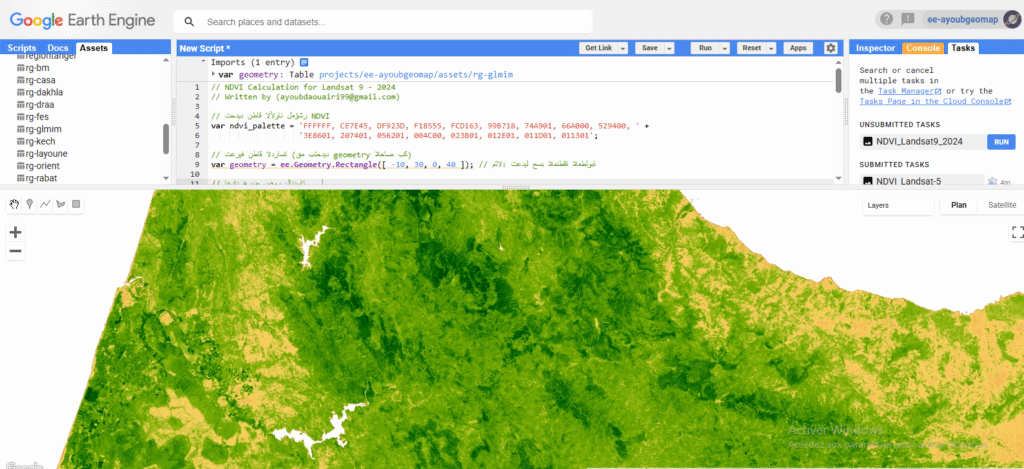Switch to the Scripts tab

(22, 48)
